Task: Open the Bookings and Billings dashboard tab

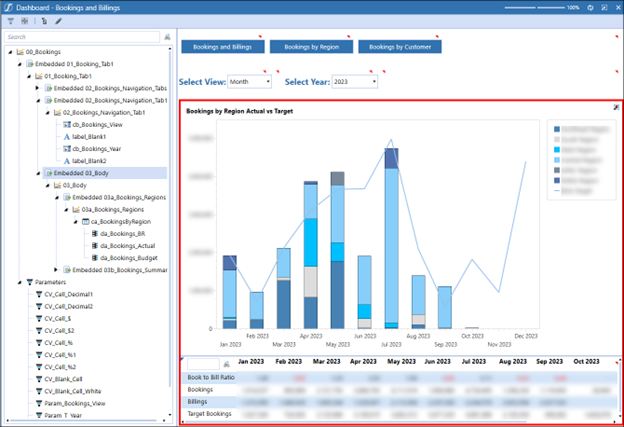Action: point(223,47)
